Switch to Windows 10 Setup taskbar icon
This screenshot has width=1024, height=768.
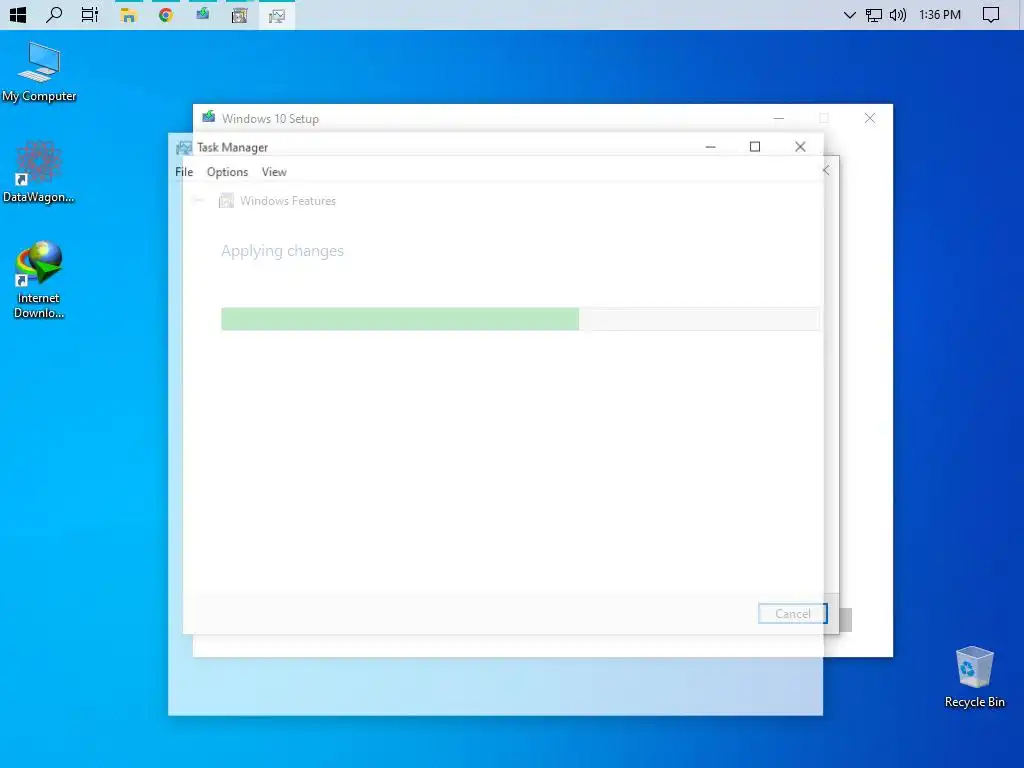coord(202,14)
